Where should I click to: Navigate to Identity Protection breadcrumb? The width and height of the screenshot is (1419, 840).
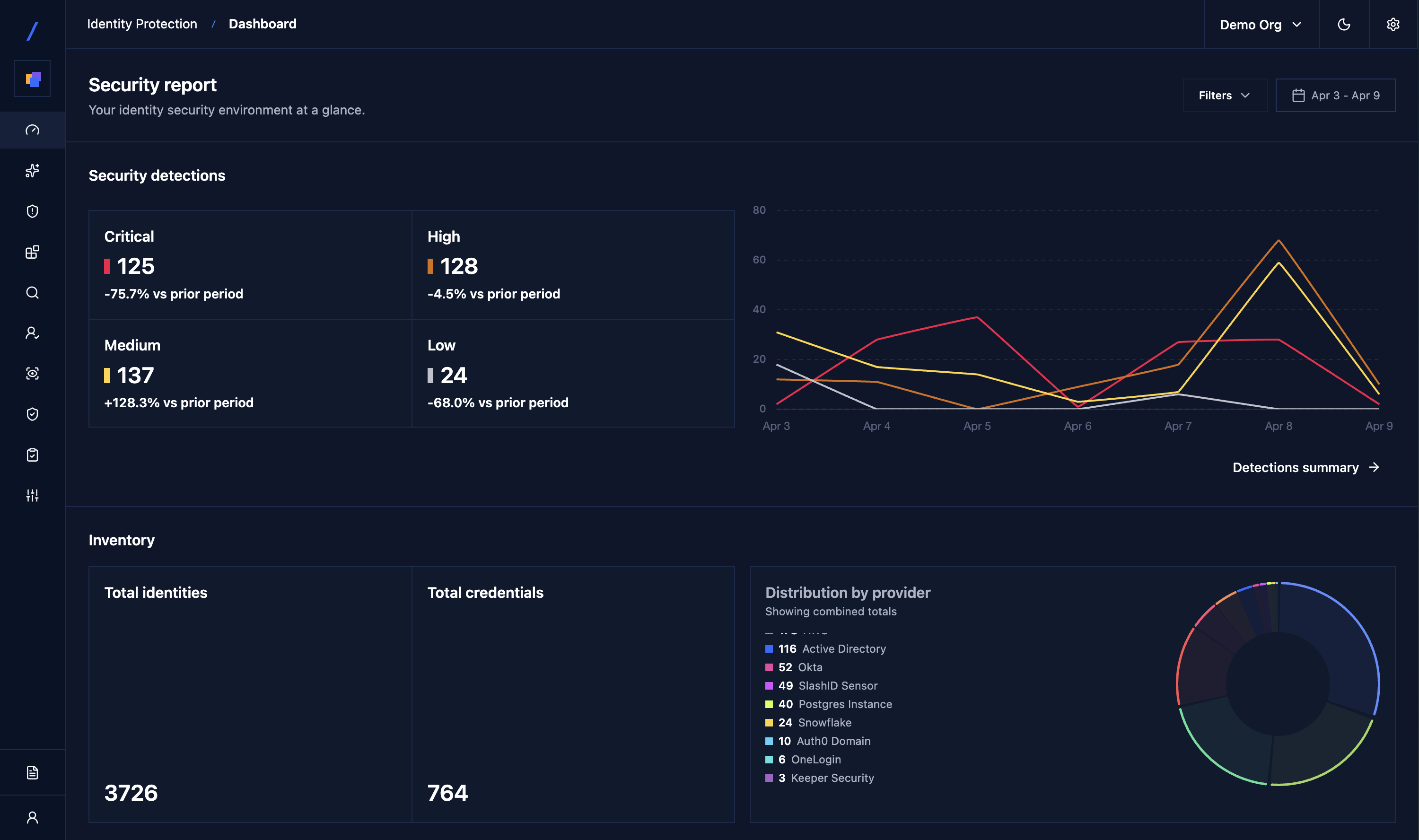pyautogui.click(x=142, y=24)
